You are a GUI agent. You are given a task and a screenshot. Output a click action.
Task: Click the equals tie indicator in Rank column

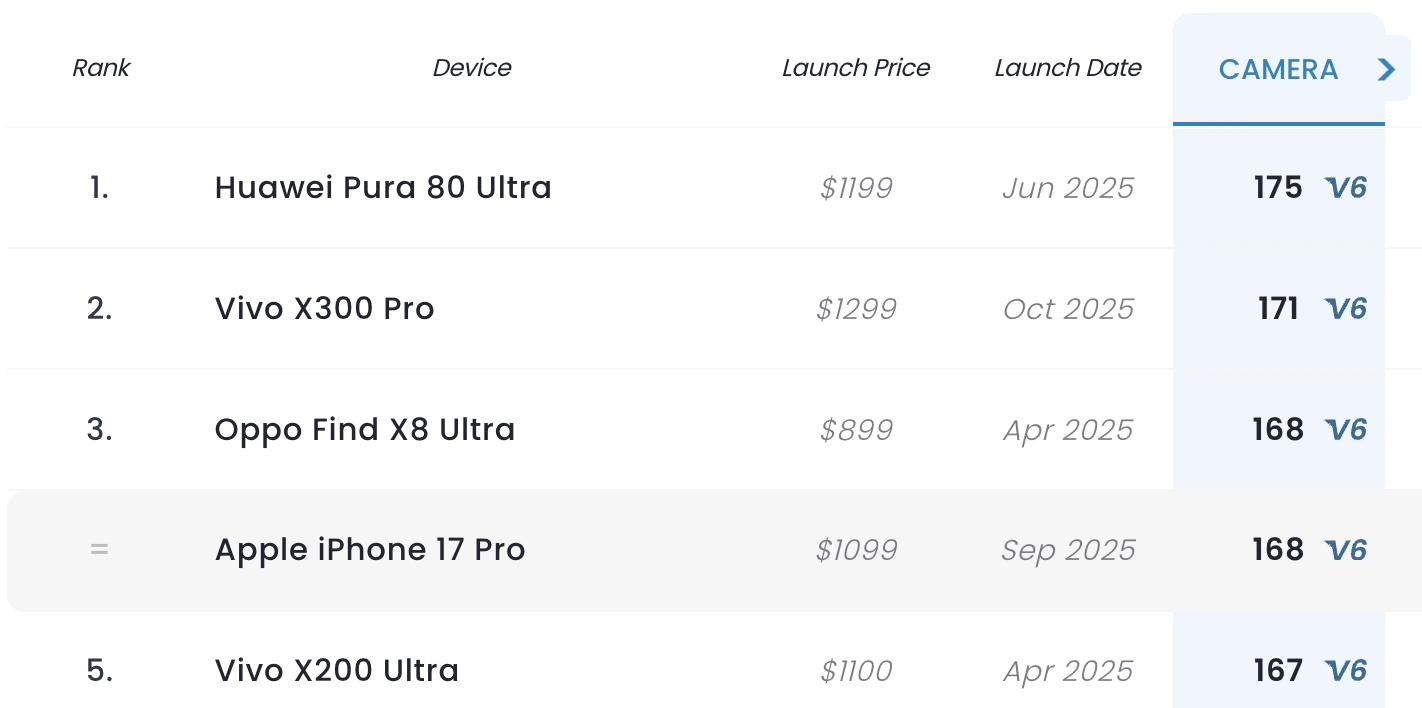(x=99, y=550)
